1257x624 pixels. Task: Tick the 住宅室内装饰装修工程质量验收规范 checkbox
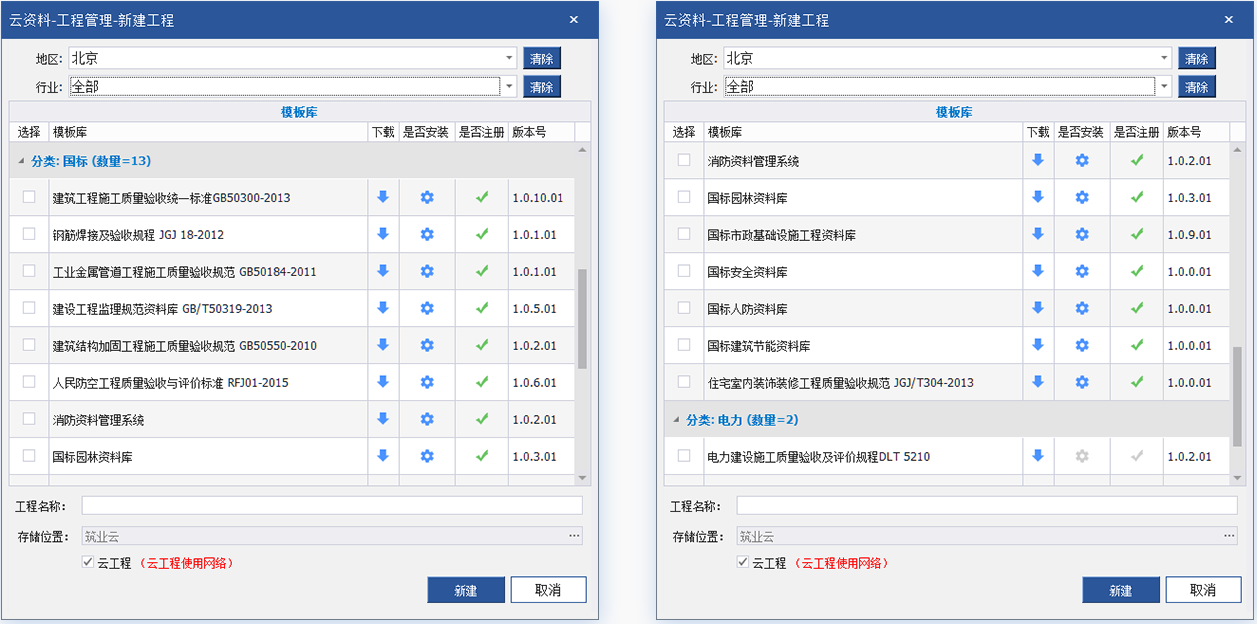coord(684,382)
